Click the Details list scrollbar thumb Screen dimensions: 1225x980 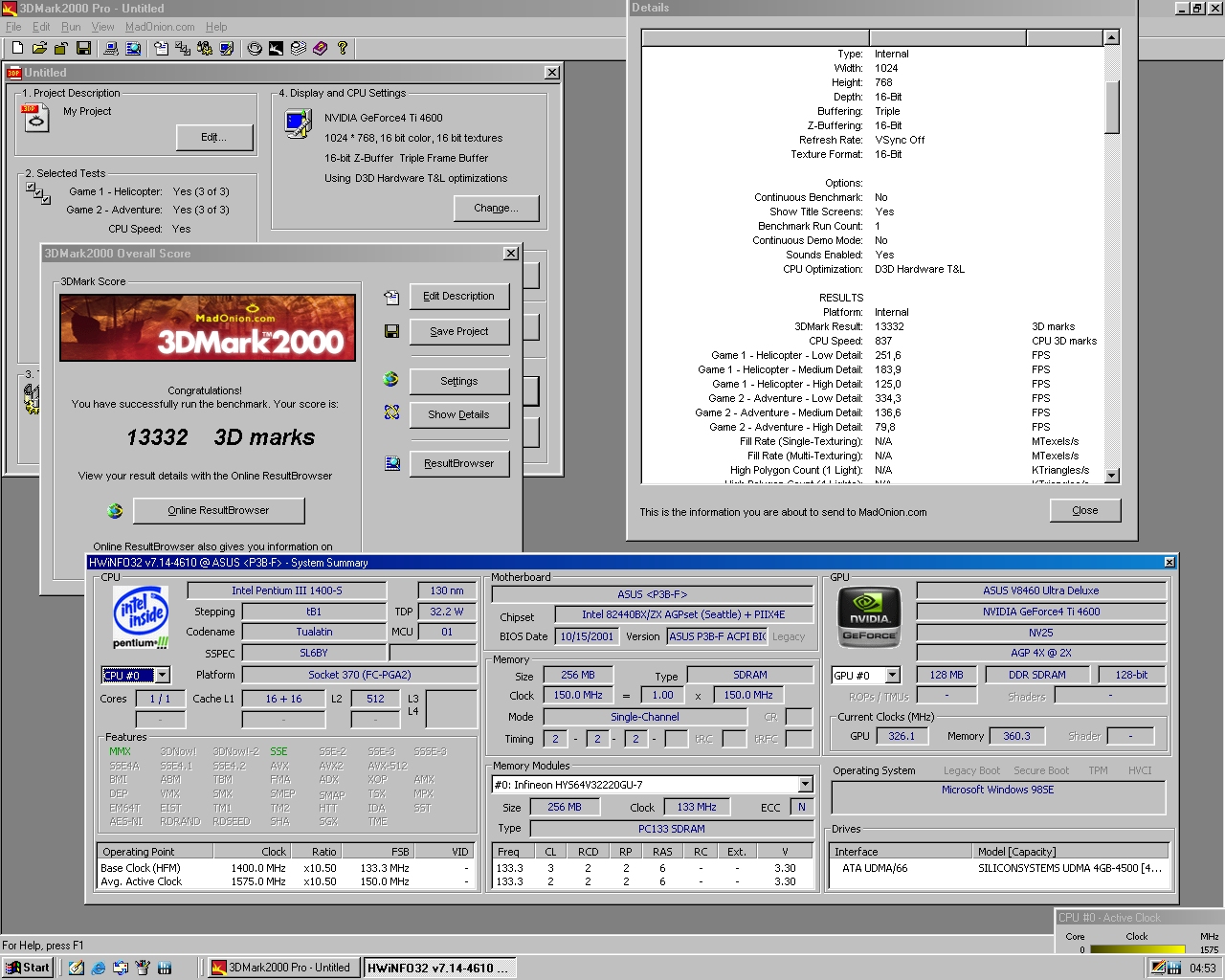coord(1111,107)
